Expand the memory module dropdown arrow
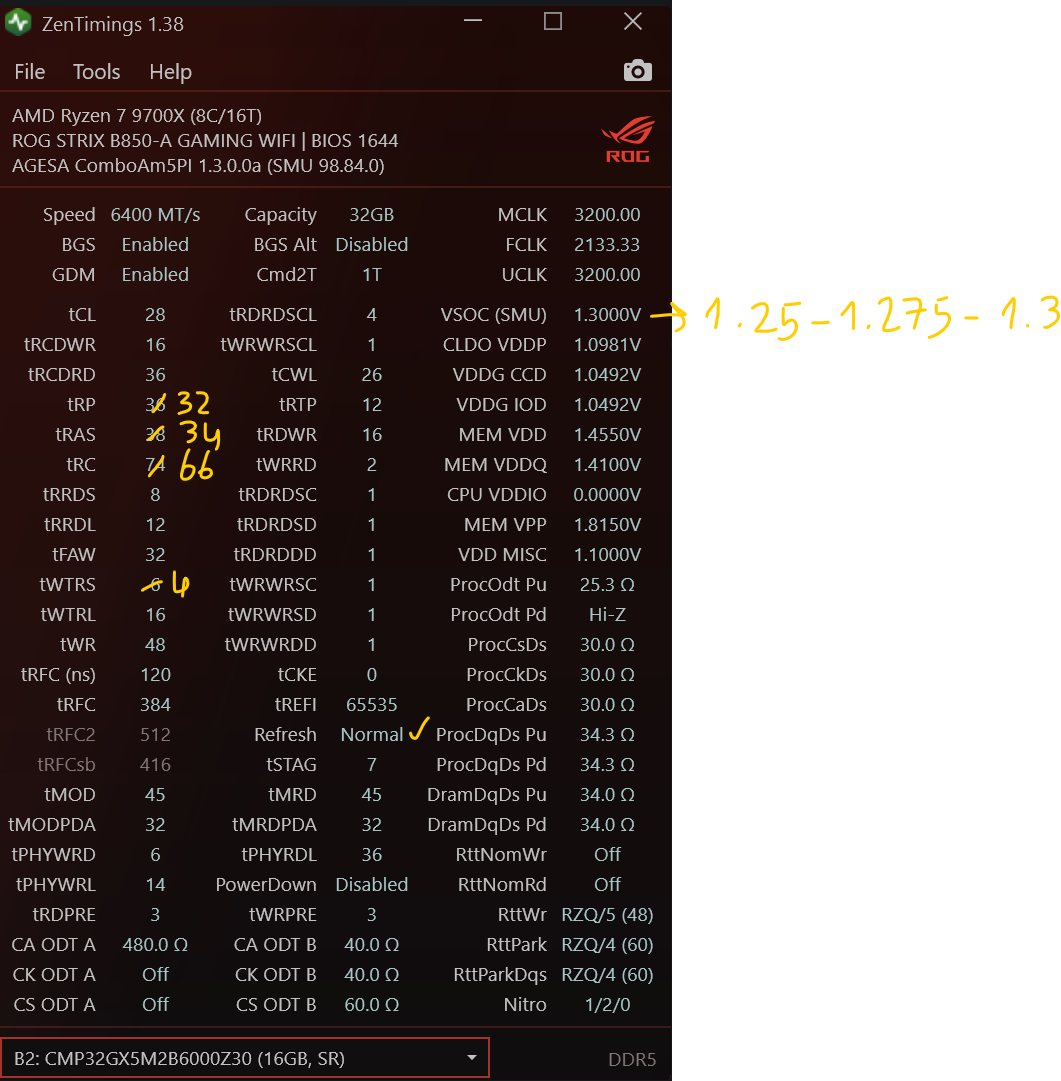Image resolution: width=1061 pixels, height=1081 pixels. 472,1058
